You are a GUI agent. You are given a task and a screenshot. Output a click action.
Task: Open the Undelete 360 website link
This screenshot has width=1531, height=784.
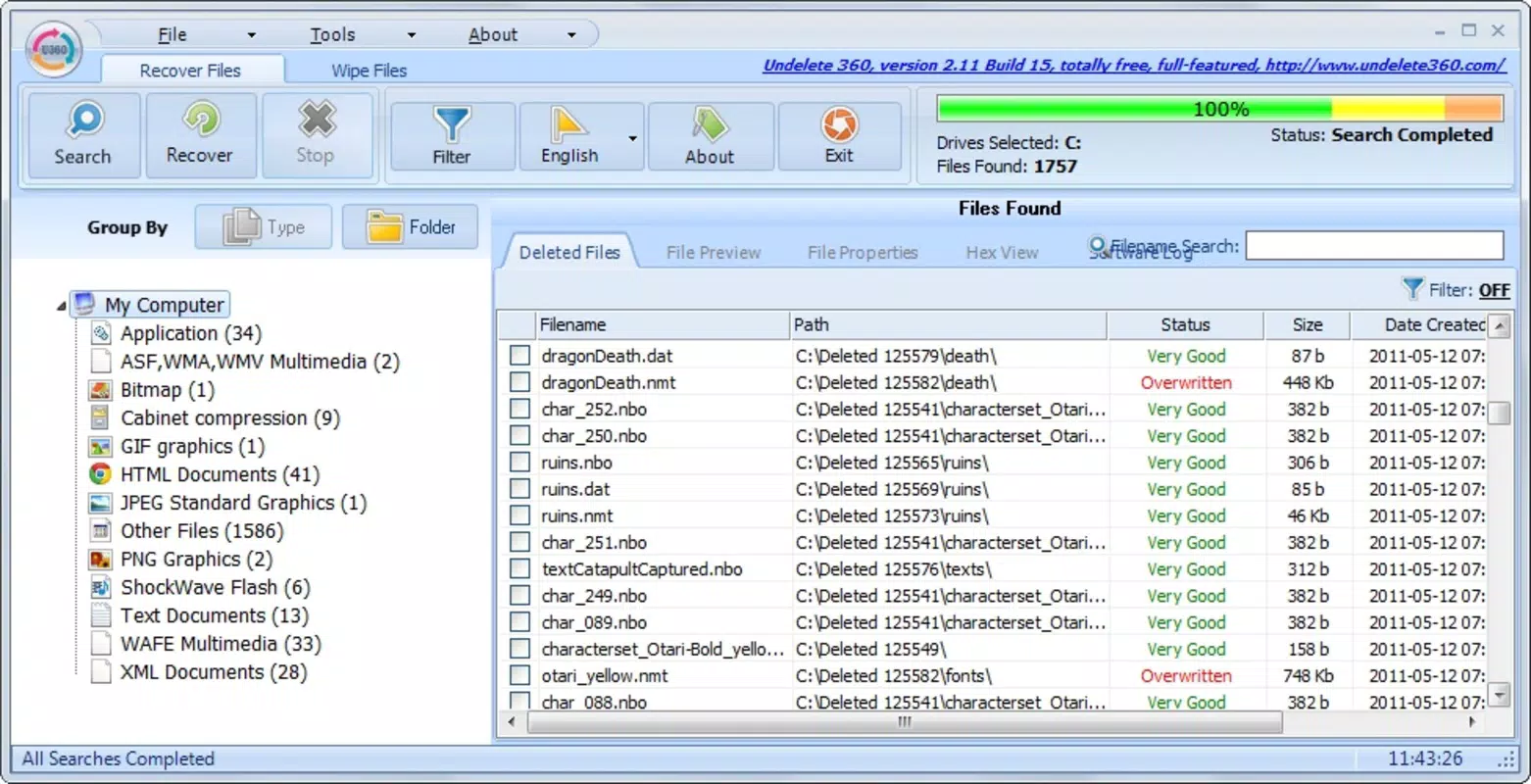1134,65
